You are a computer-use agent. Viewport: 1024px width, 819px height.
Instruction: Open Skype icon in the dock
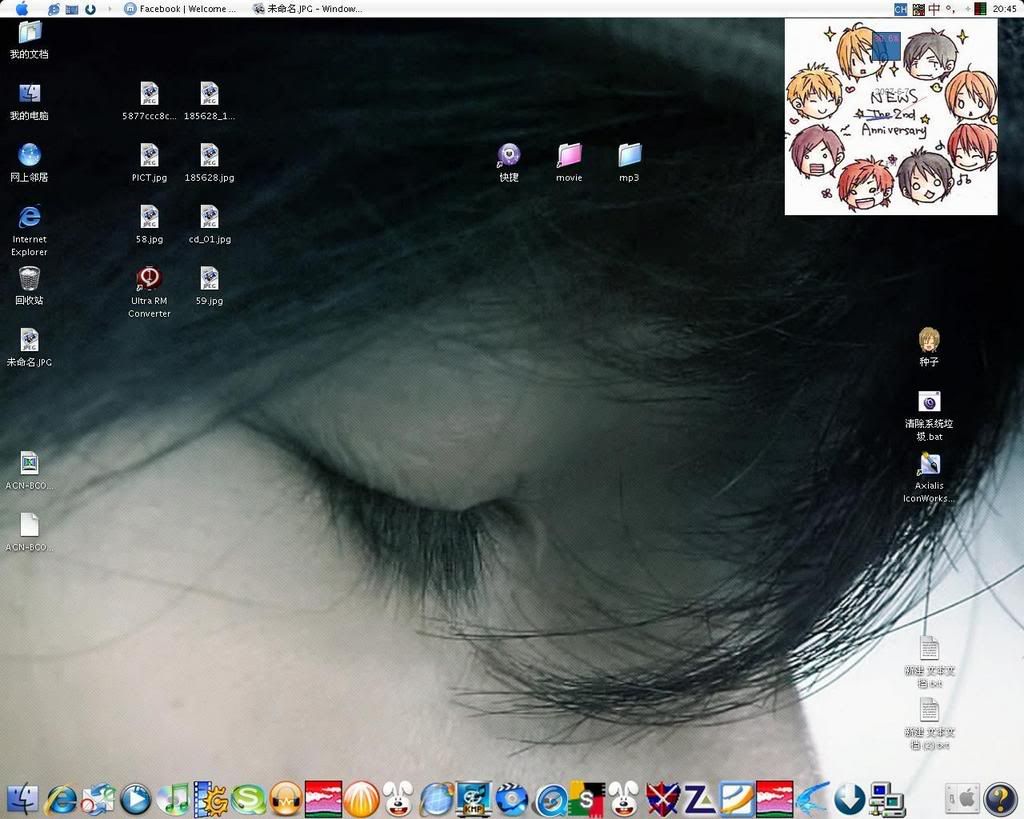tap(248, 798)
